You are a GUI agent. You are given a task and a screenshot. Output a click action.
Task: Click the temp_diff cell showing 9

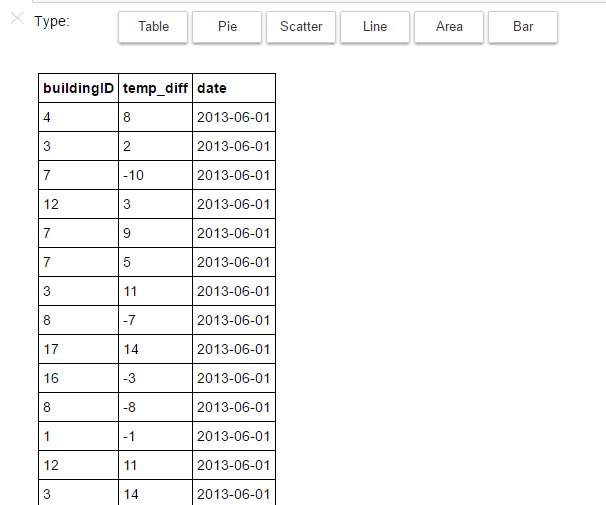[x=155, y=233]
